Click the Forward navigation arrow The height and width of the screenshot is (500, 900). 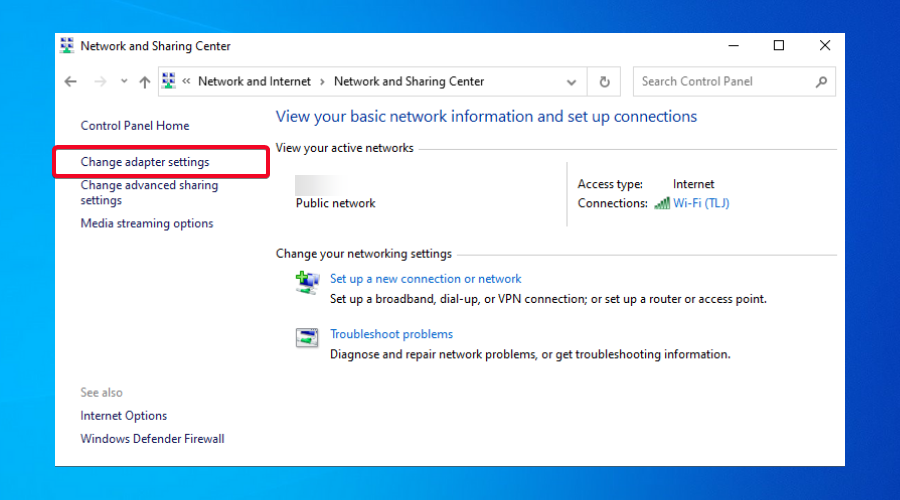[100, 82]
